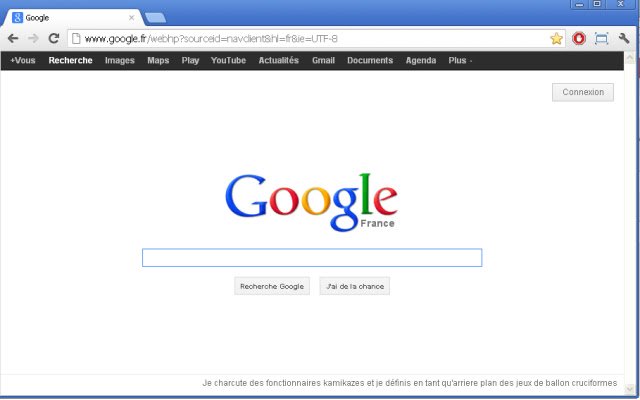This screenshot has width=640, height=400.
Task: Open the red Adblock extension icon
Action: [x=579, y=38]
